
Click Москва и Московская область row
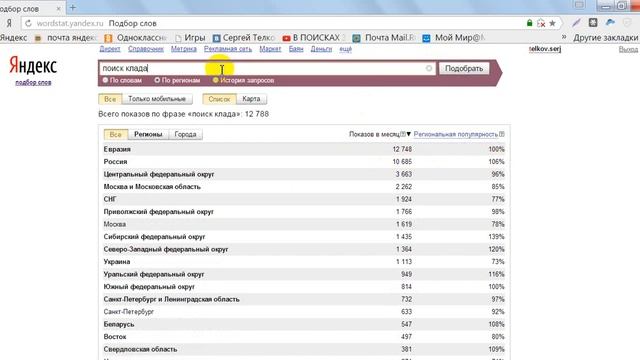(304, 187)
